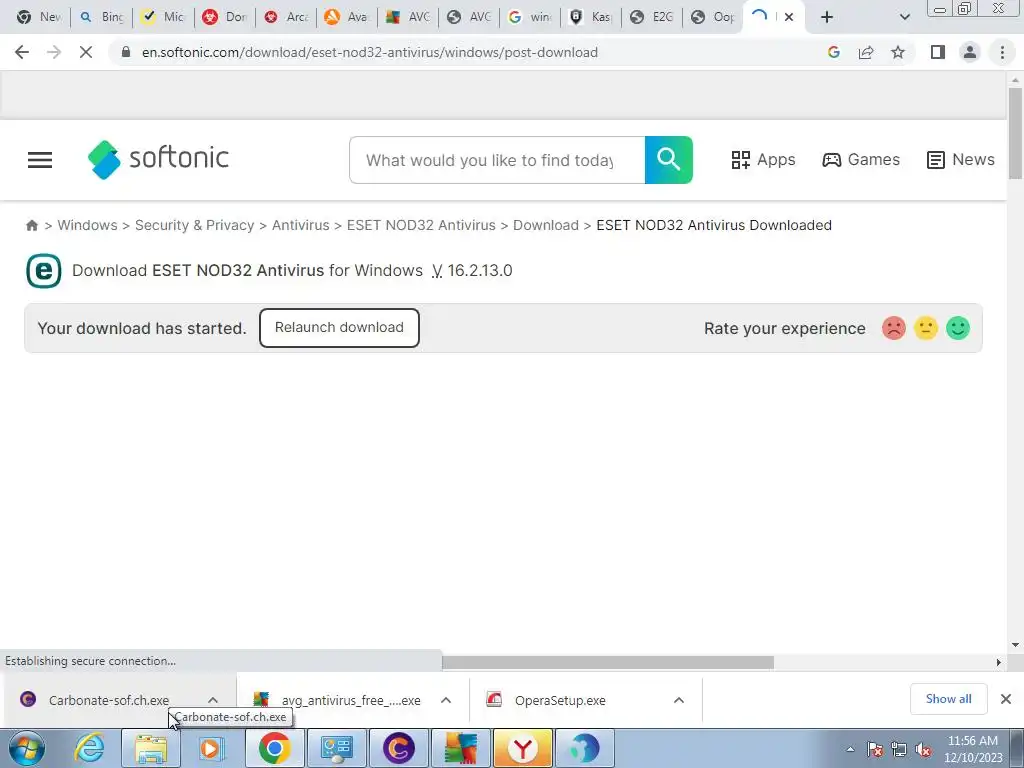Go back to the previous page

tap(22, 52)
